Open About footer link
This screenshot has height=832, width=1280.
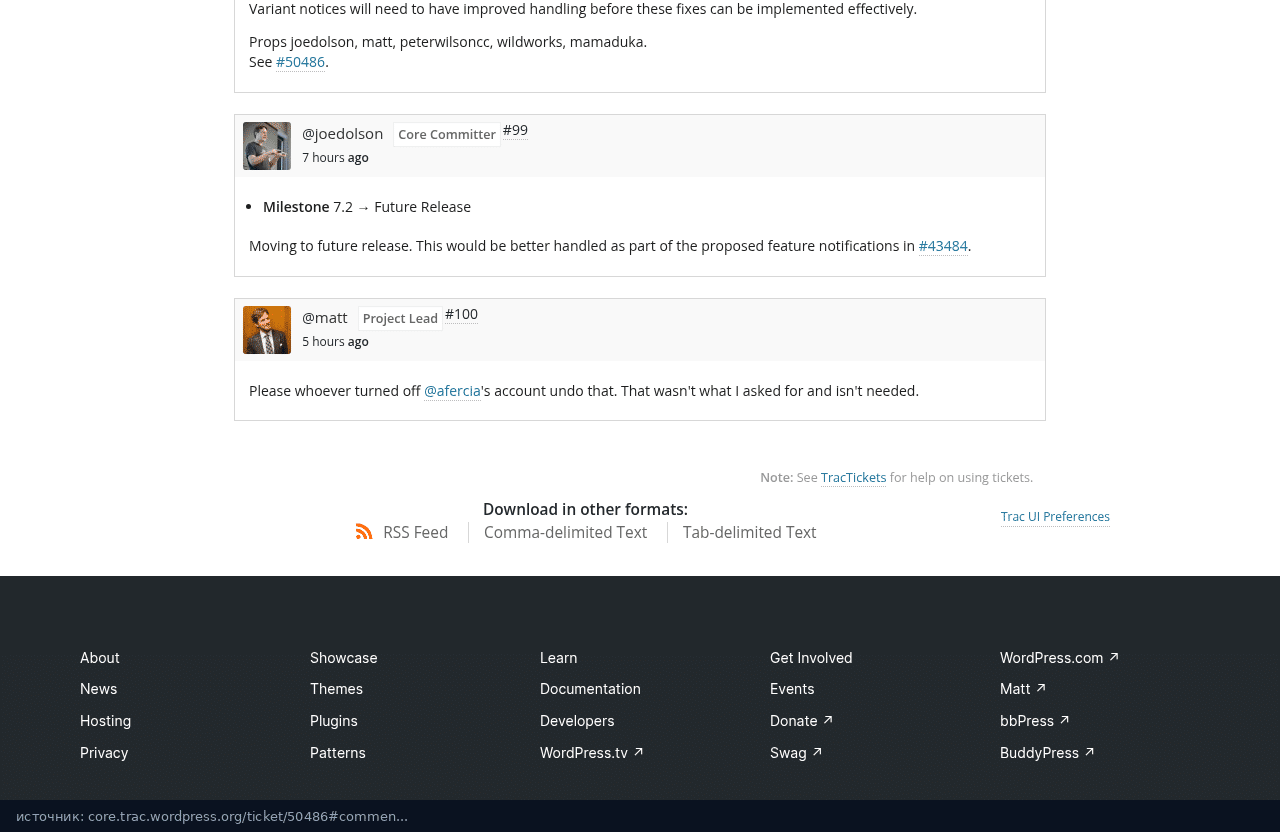(100, 658)
